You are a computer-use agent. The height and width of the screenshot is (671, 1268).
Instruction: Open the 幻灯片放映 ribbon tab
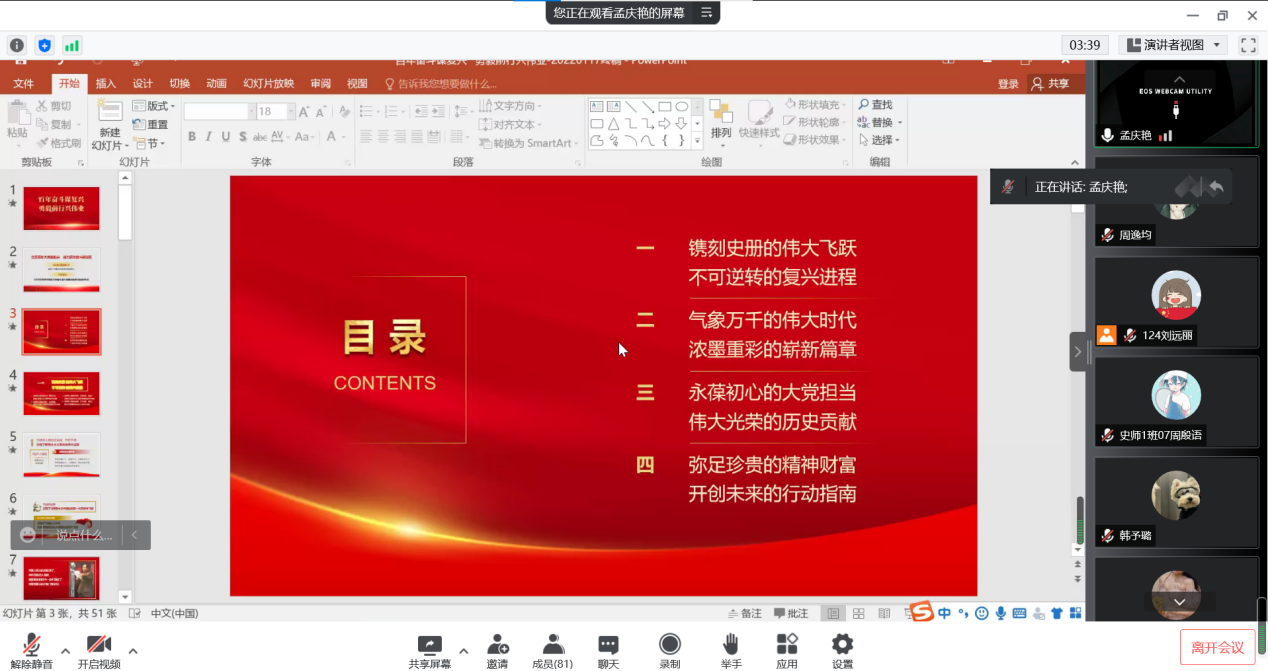click(269, 84)
